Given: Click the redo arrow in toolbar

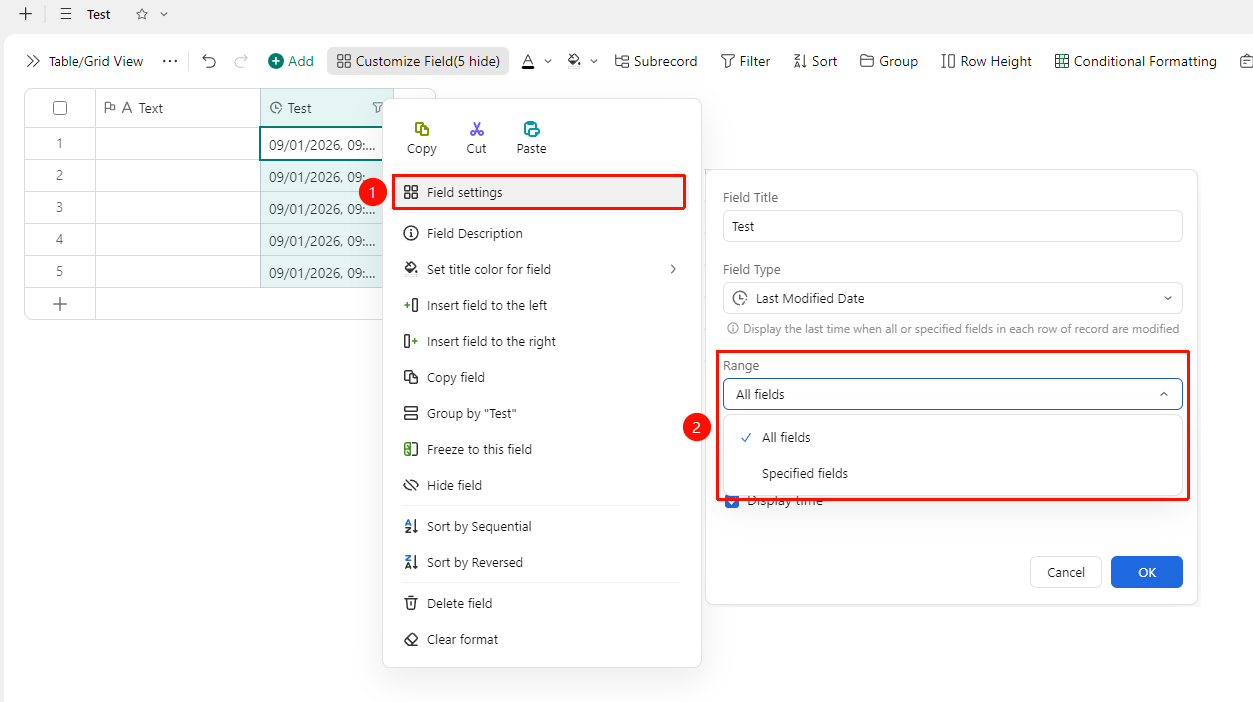Looking at the screenshot, I should click(241, 61).
